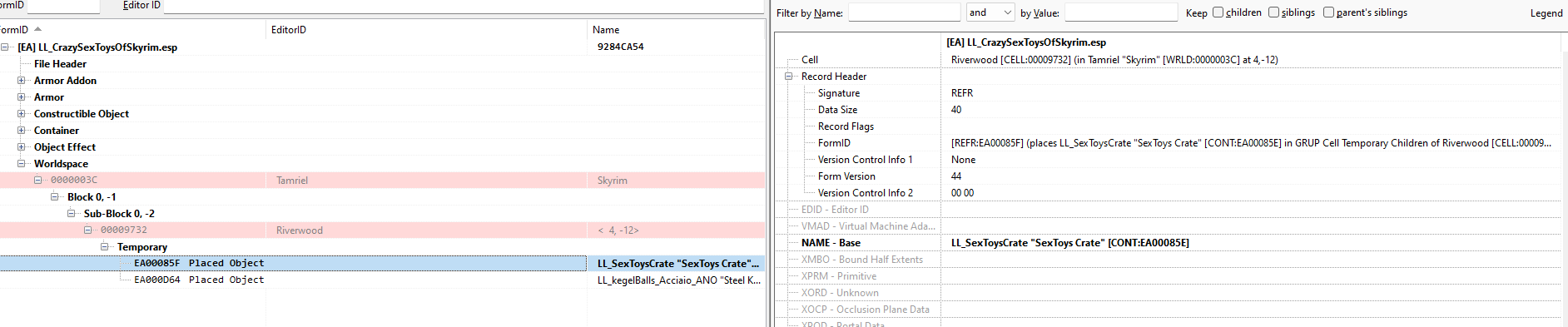Screen dimensions: 1568x327
Task: Collapse the 00009732 Riverwood cell node
Action: [x=87, y=230]
